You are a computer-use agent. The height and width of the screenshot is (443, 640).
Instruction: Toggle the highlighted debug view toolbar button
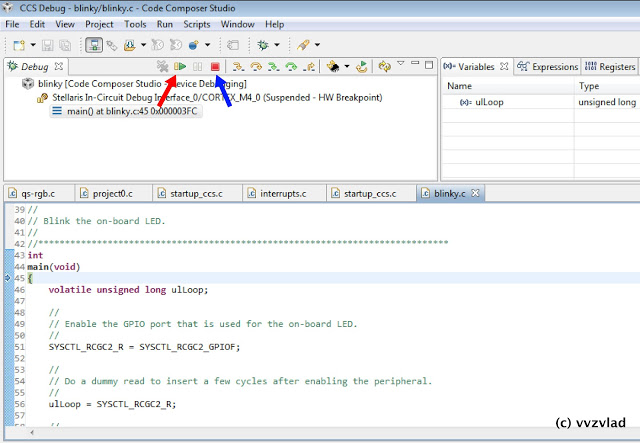[x=94, y=45]
